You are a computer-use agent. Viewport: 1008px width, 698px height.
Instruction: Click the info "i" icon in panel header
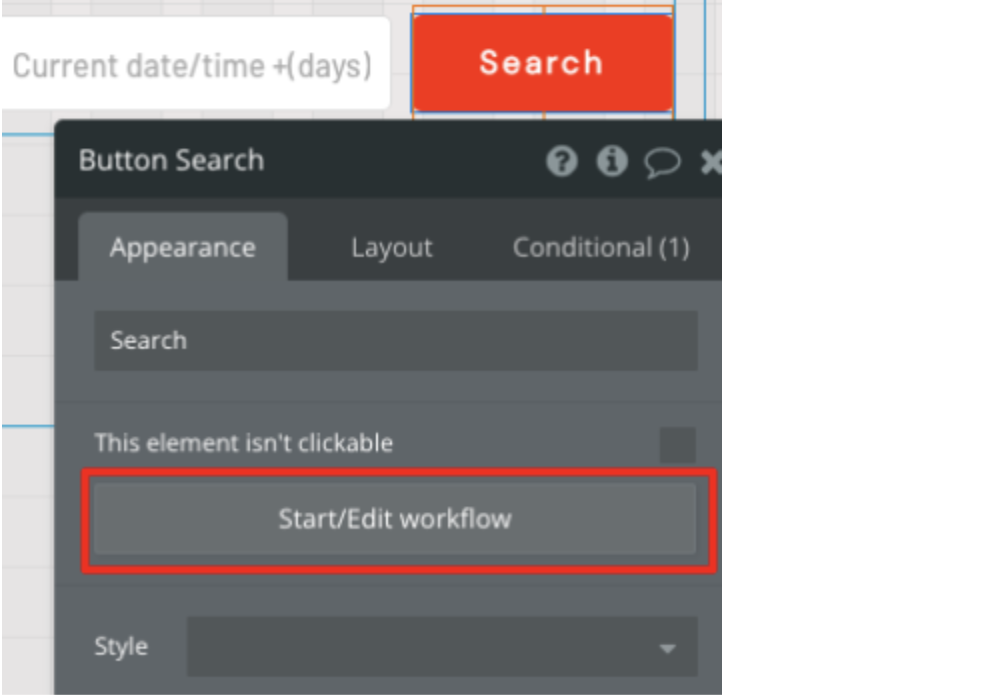pos(611,161)
